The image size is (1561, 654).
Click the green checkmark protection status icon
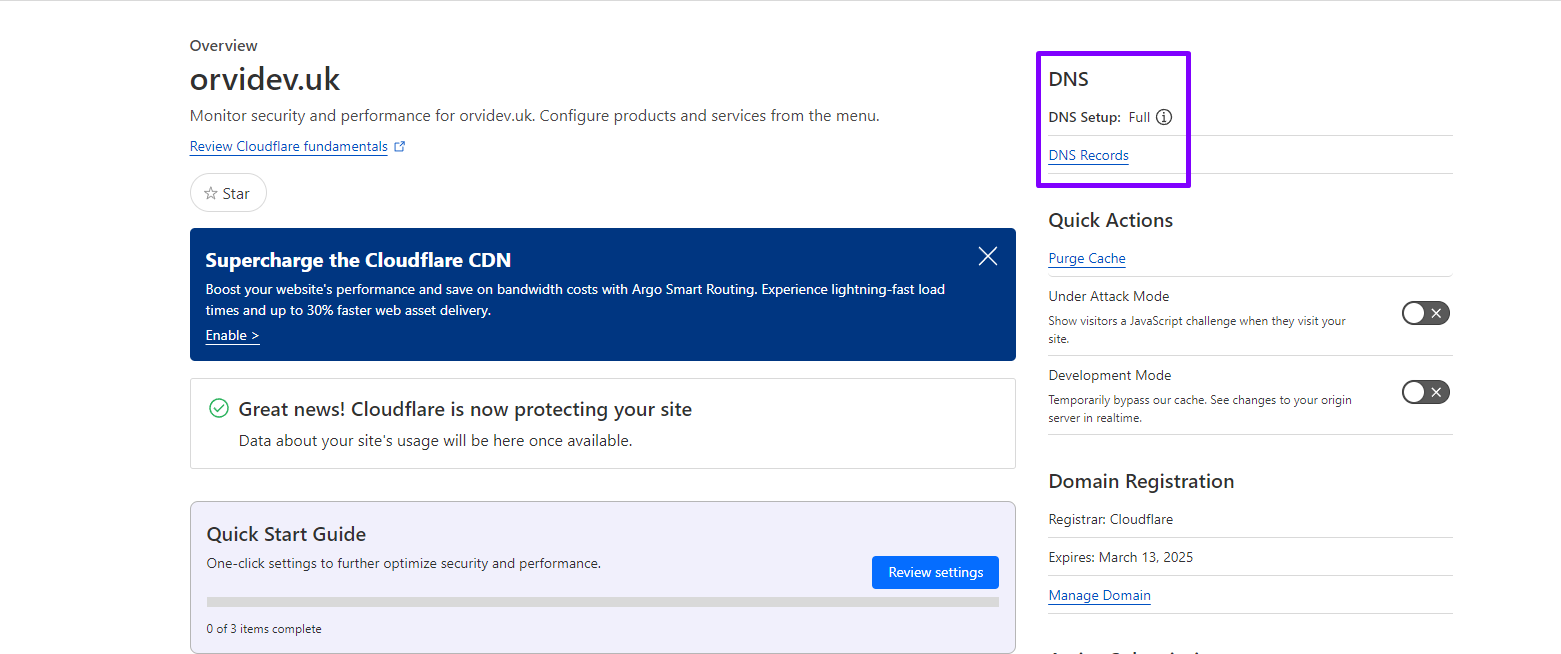point(219,409)
